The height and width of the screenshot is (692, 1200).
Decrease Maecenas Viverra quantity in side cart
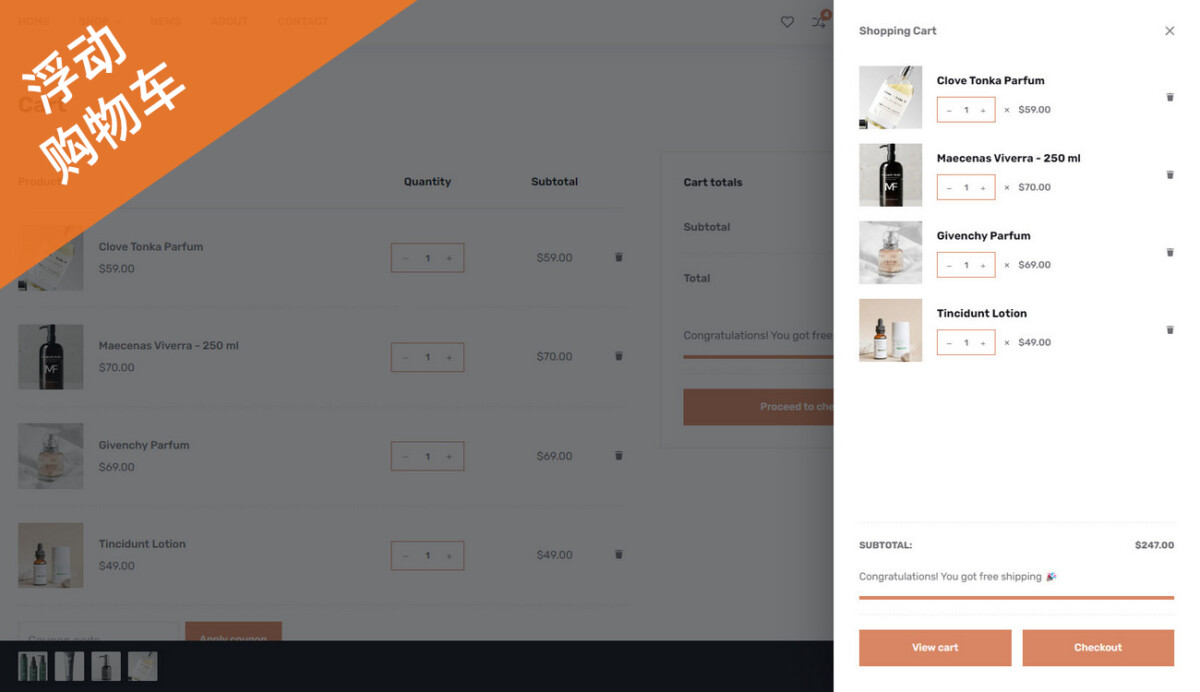pyautogui.click(x=949, y=187)
